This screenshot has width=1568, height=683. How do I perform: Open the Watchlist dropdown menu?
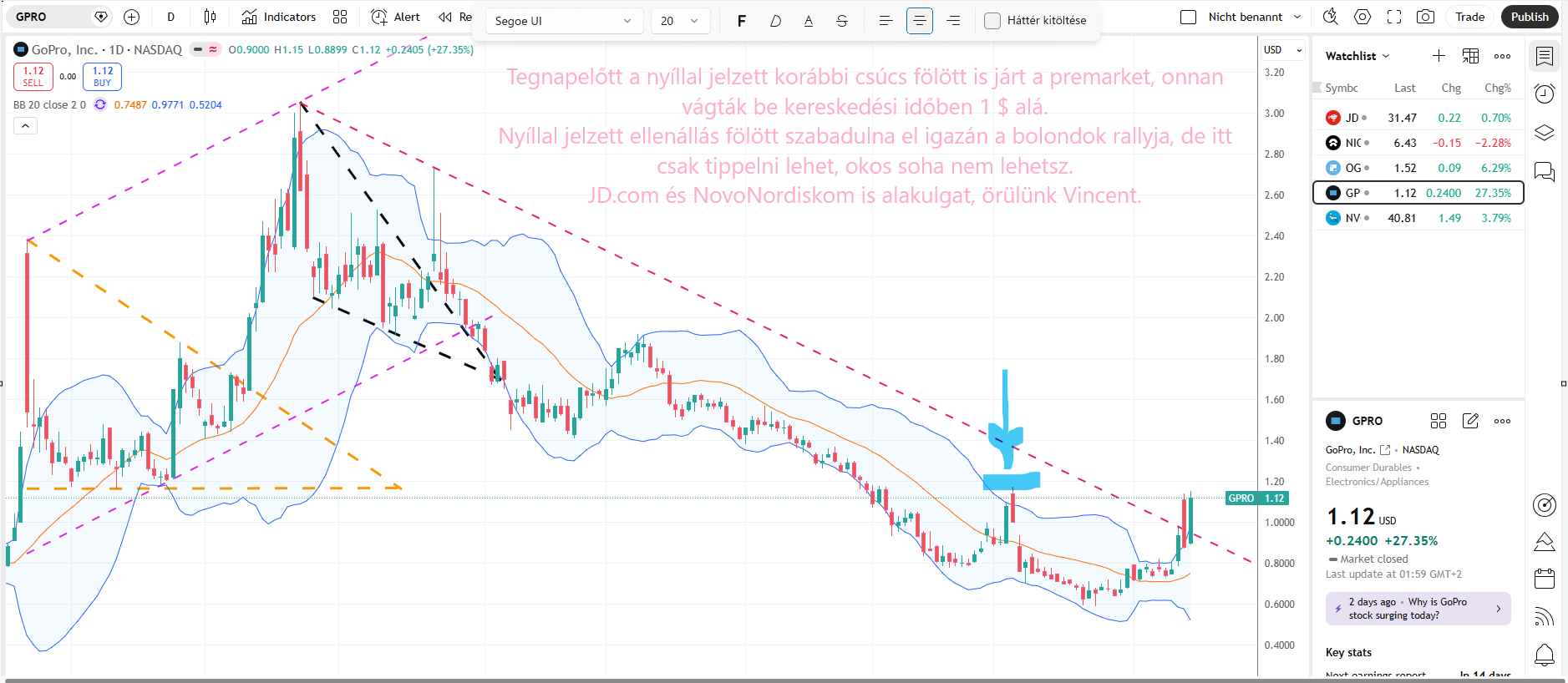pos(1357,56)
